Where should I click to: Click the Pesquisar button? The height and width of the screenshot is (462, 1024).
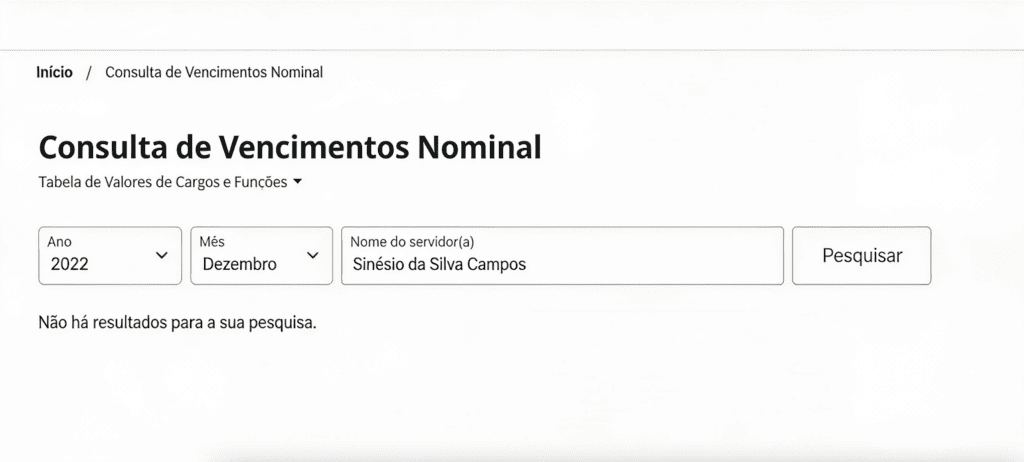click(861, 256)
